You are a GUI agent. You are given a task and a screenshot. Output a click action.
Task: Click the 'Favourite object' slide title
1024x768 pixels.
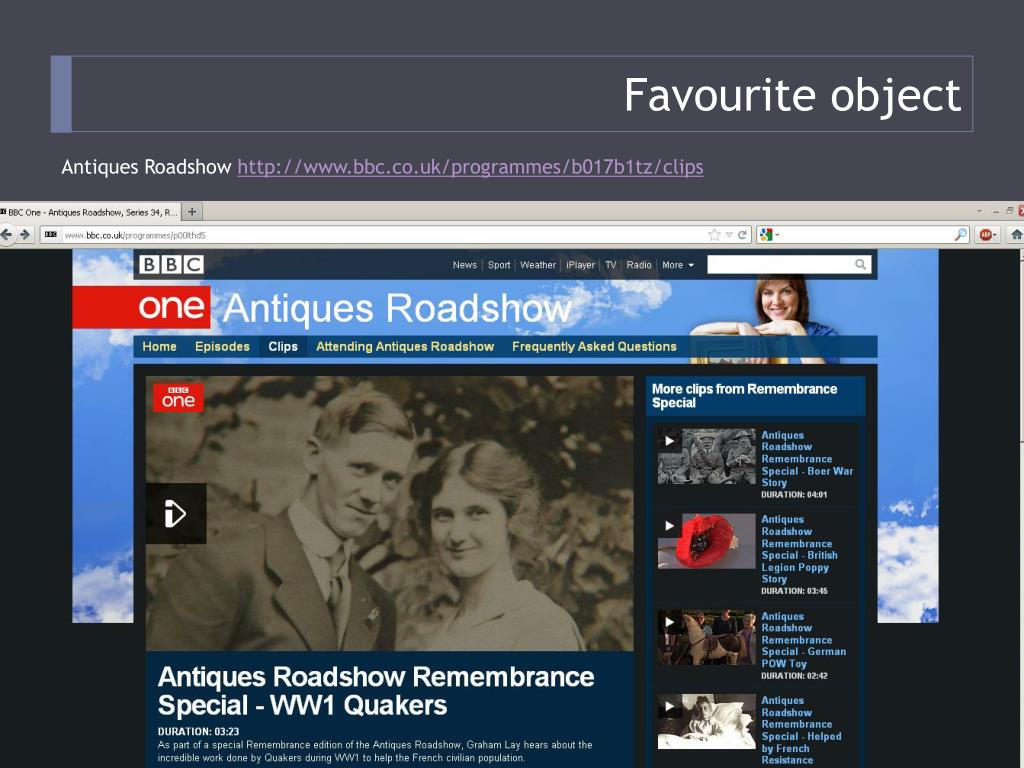(x=792, y=95)
